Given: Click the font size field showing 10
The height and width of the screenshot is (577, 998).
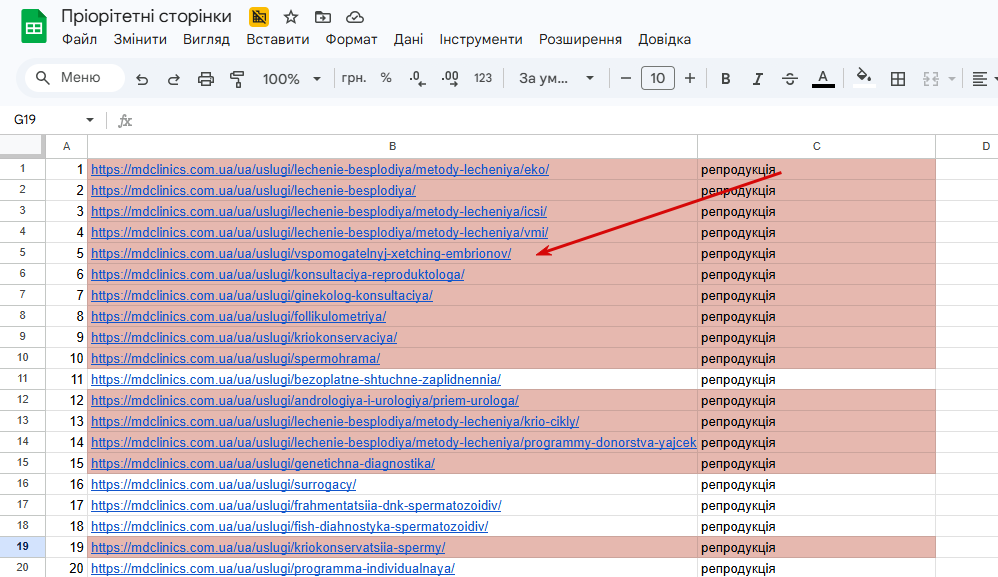Looking at the screenshot, I should [x=657, y=78].
